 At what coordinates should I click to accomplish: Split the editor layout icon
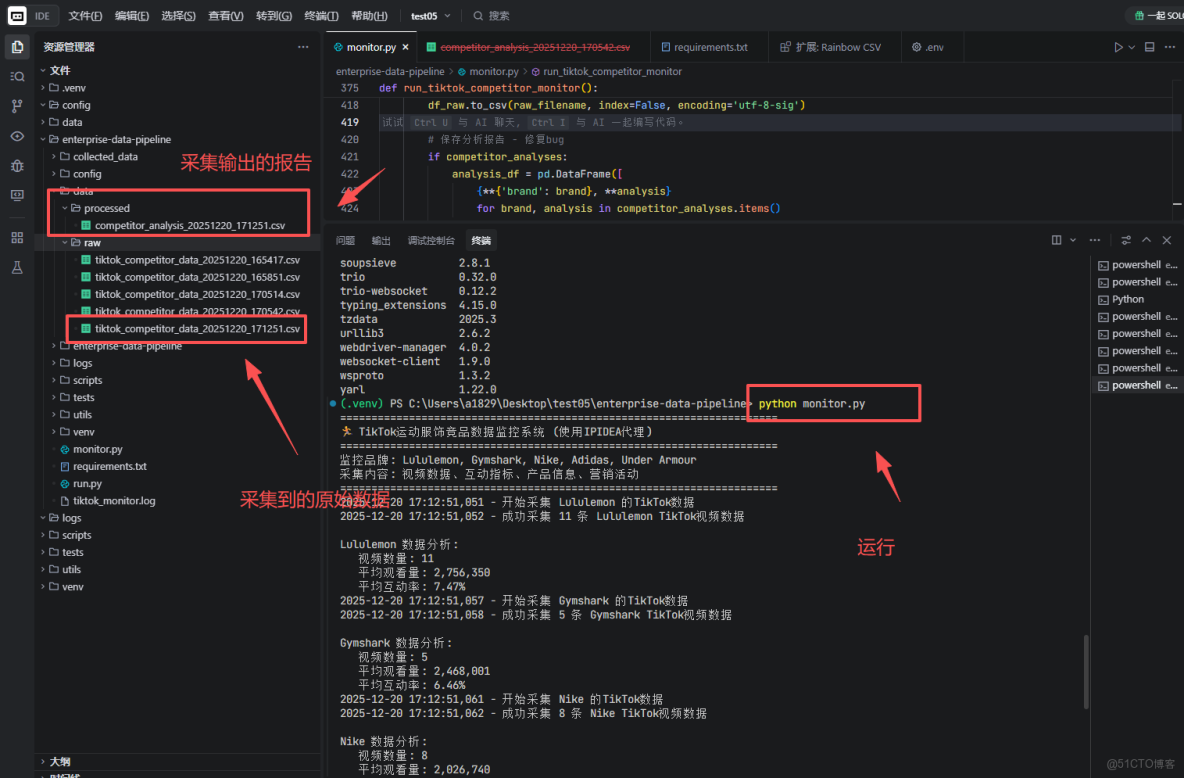(1149, 47)
